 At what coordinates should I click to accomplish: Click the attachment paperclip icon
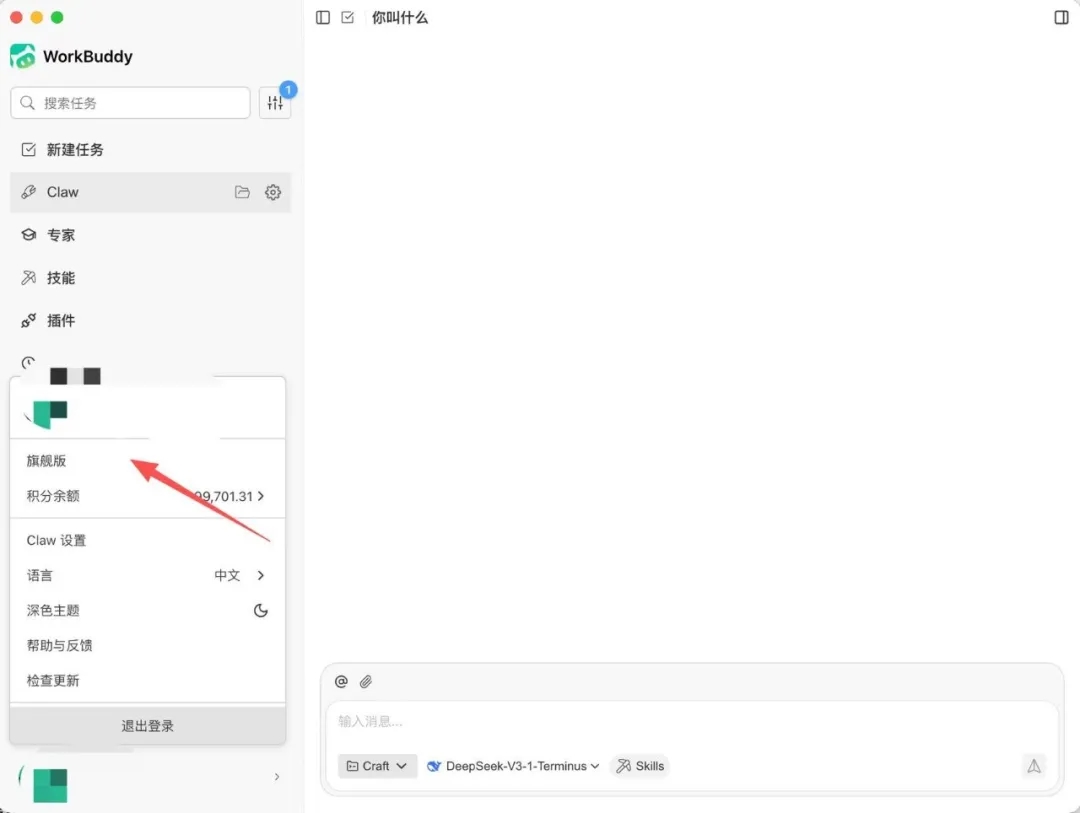(365, 681)
